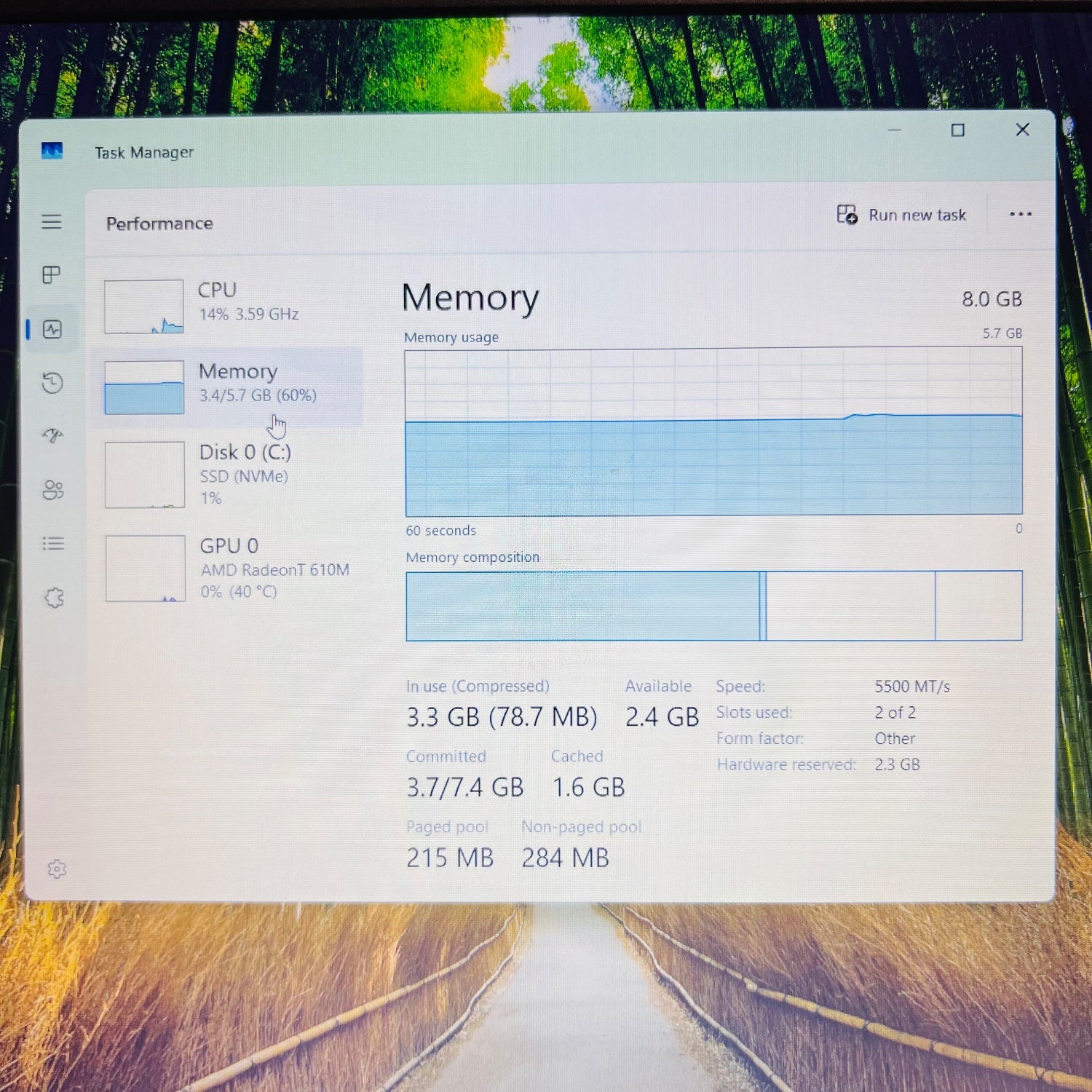Click the Available 2.4 GB value
This screenshot has width=1092, height=1092.
(662, 717)
